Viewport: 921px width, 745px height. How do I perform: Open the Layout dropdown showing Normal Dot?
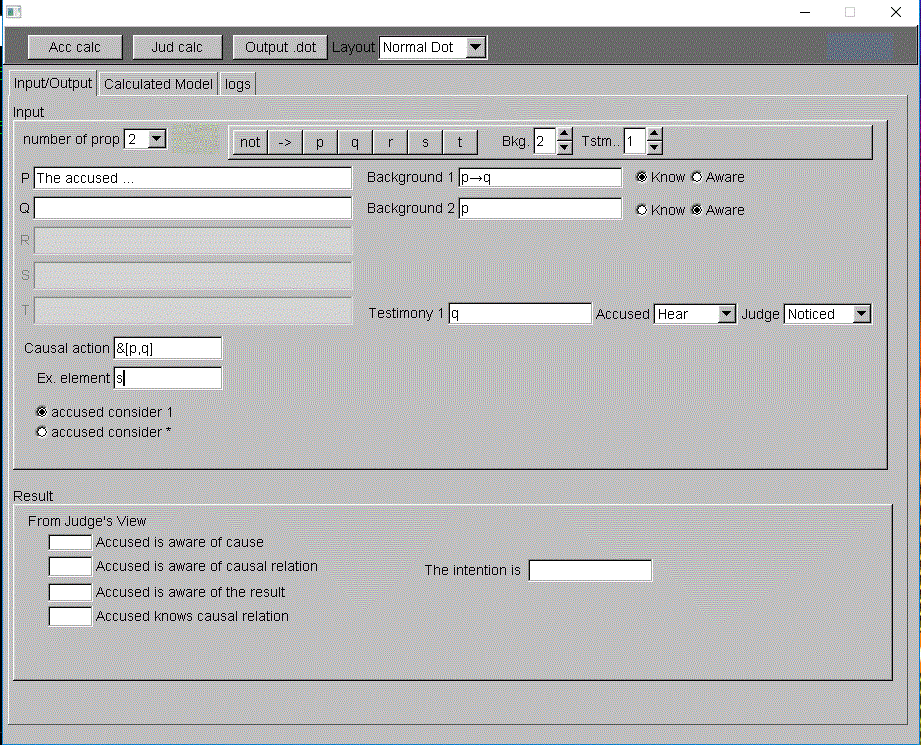[475, 47]
